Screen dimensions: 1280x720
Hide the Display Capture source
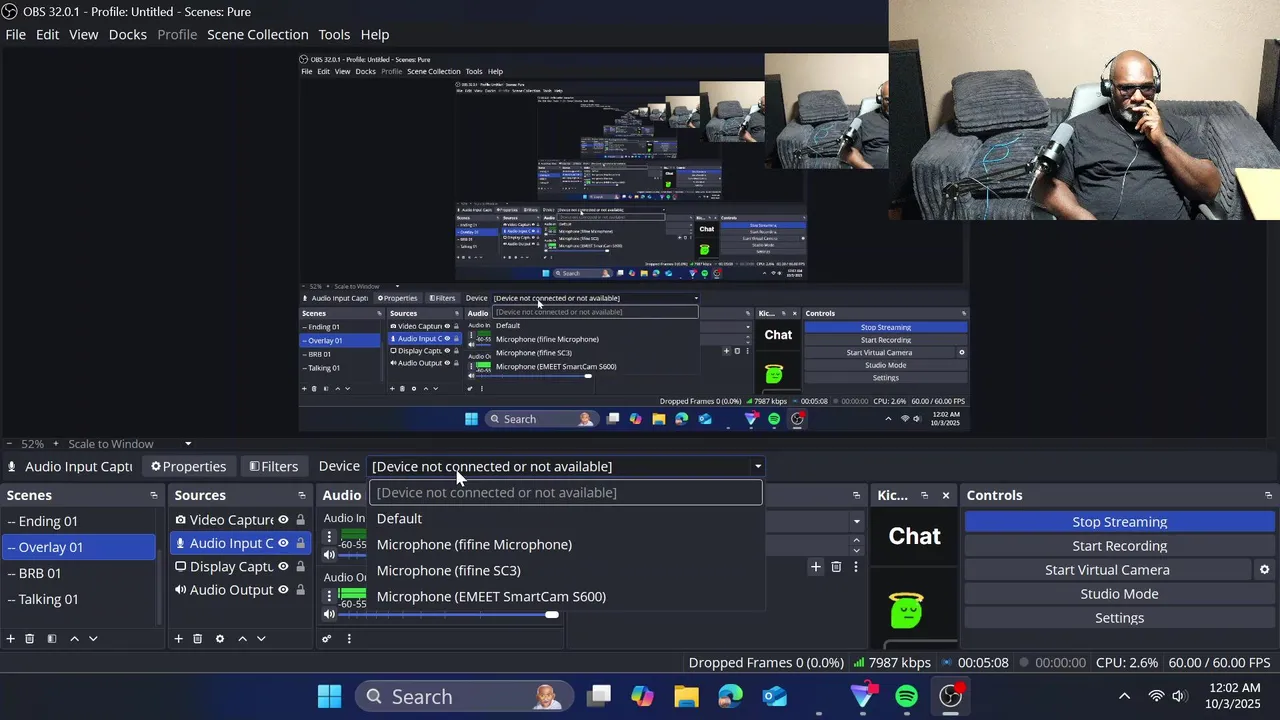(283, 567)
